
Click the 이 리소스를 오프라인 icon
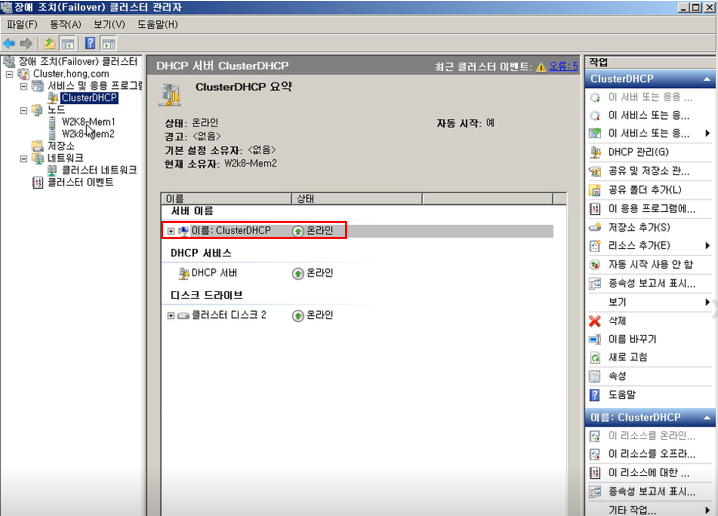click(595, 454)
